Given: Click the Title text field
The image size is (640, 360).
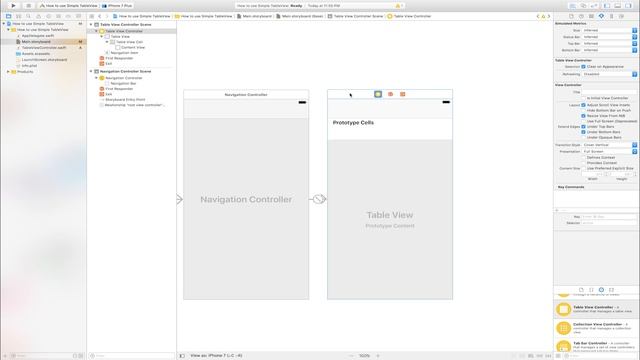Looking at the screenshot, I should 609,92.
